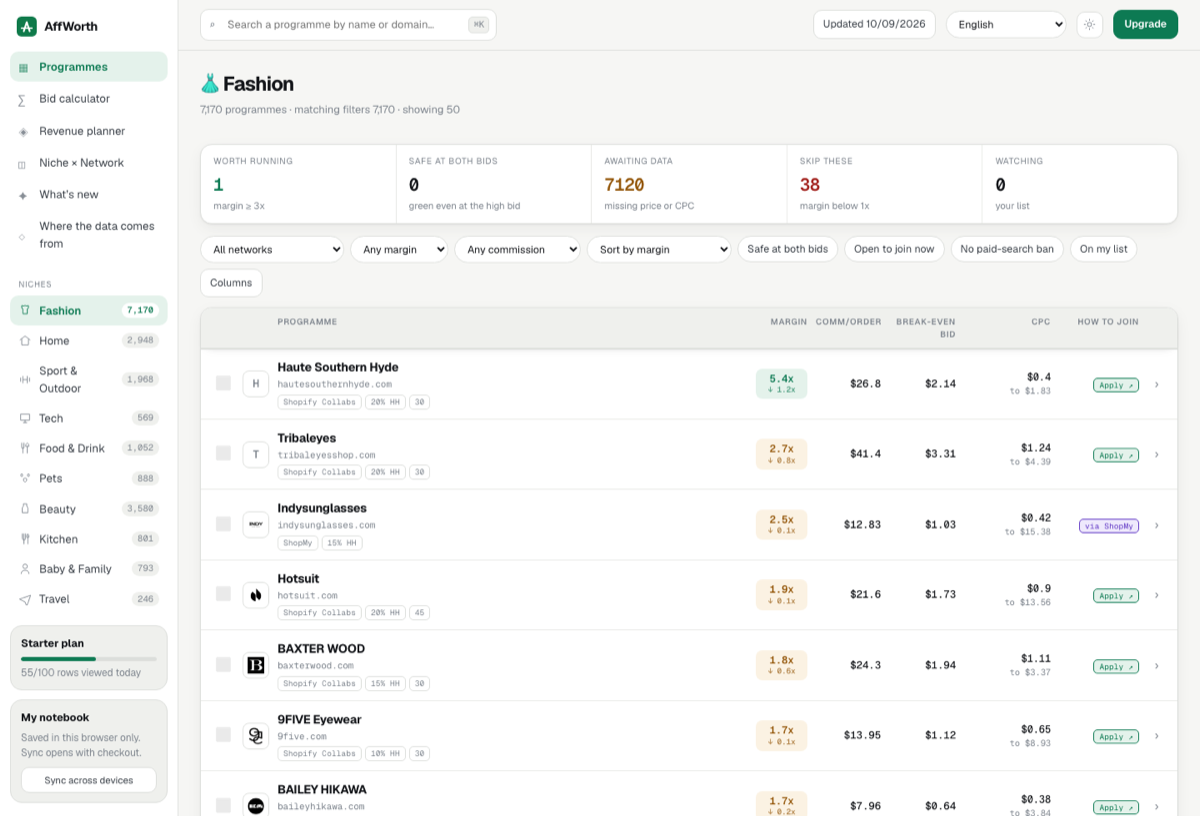Click the Awaiting data 7120 stat card
This screenshot has width=1200, height=816.
click(x=689, y=184)
